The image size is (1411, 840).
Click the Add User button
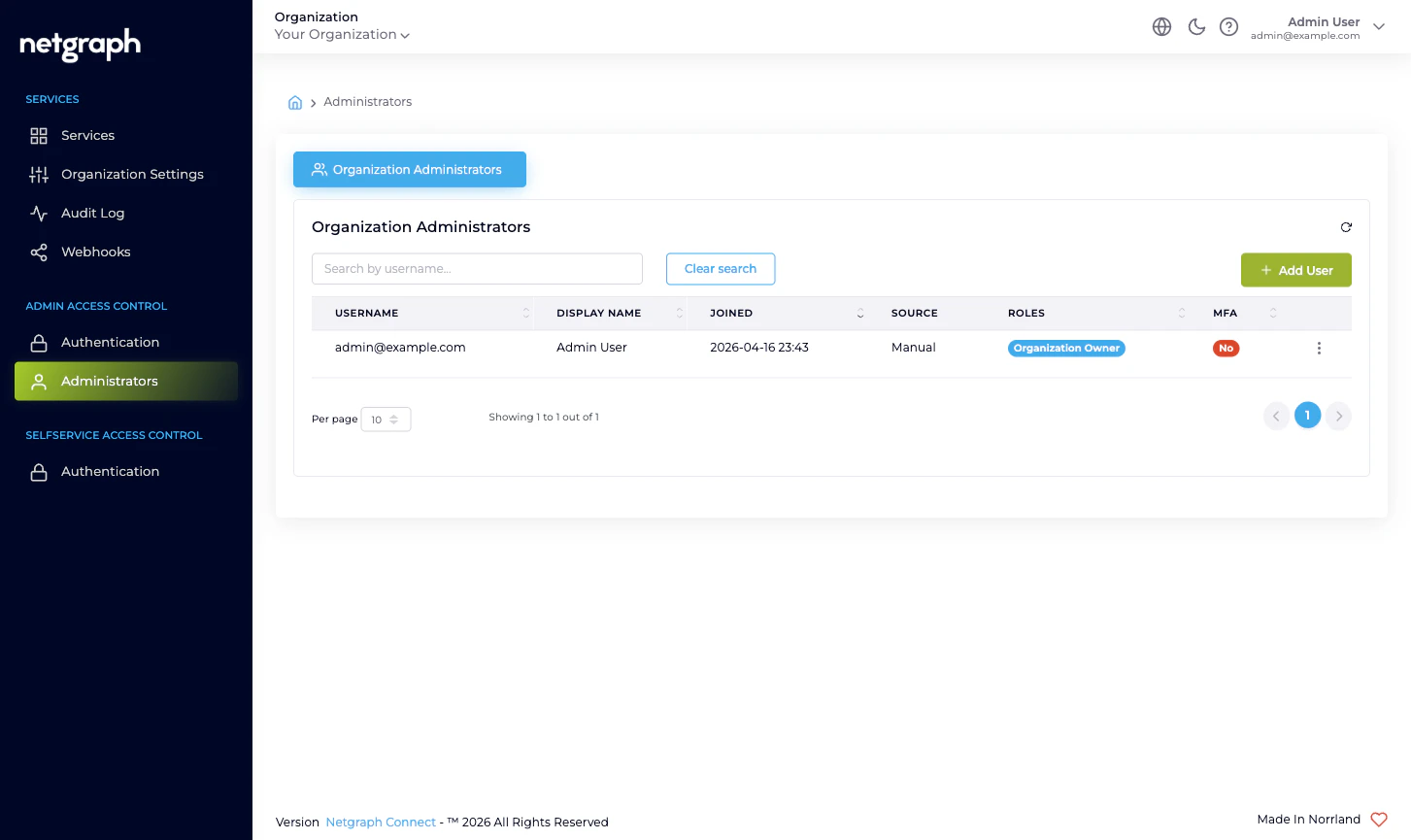point(1295,270)
